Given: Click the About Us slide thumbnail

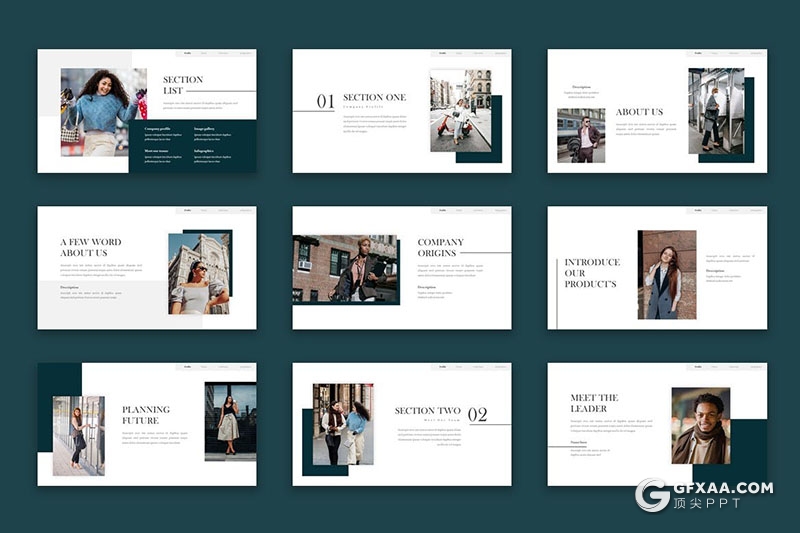Looking at the screenshot, I should coord(657,111).
